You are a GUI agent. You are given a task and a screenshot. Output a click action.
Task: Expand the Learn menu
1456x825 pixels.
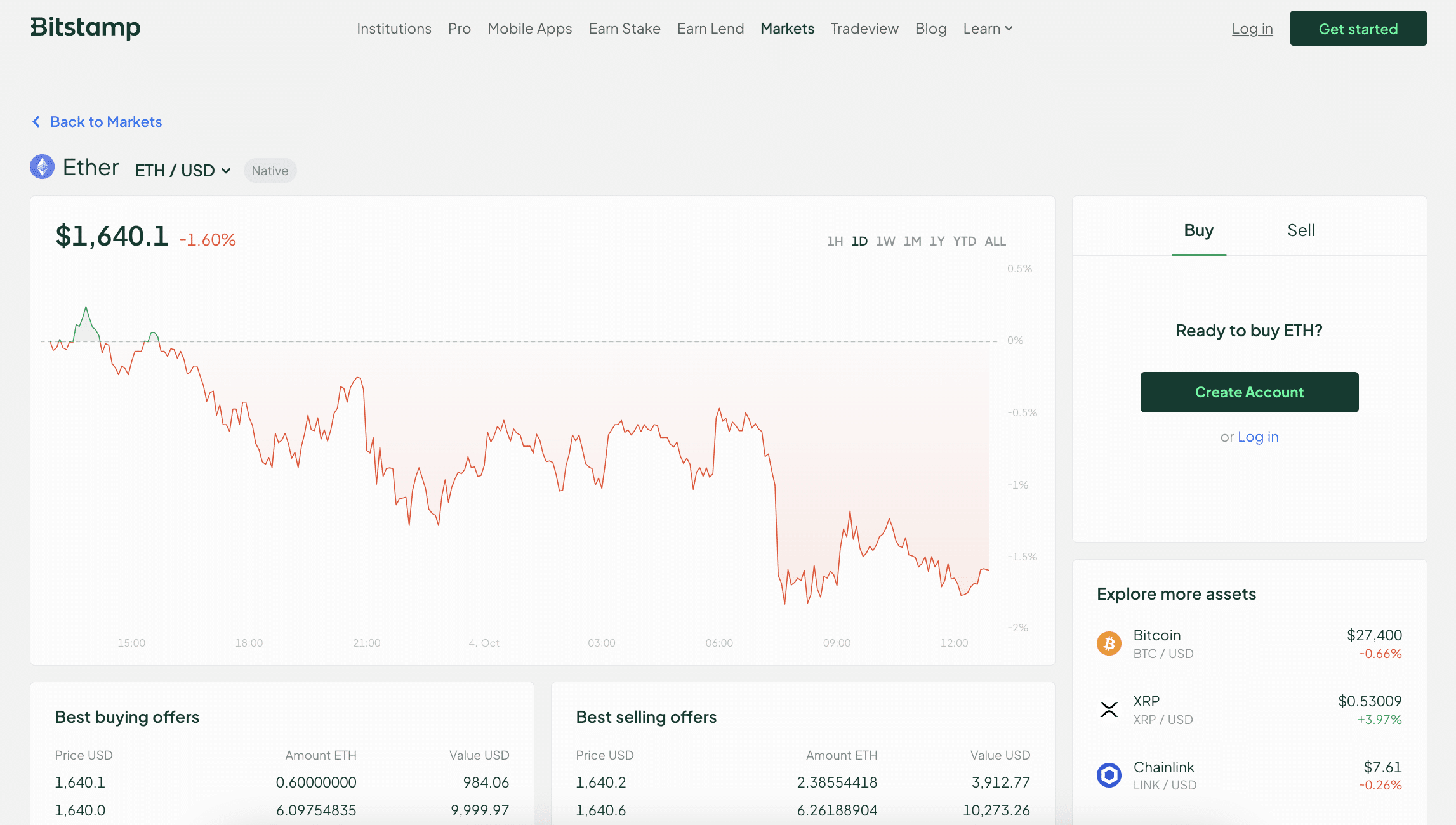[989, 28]
